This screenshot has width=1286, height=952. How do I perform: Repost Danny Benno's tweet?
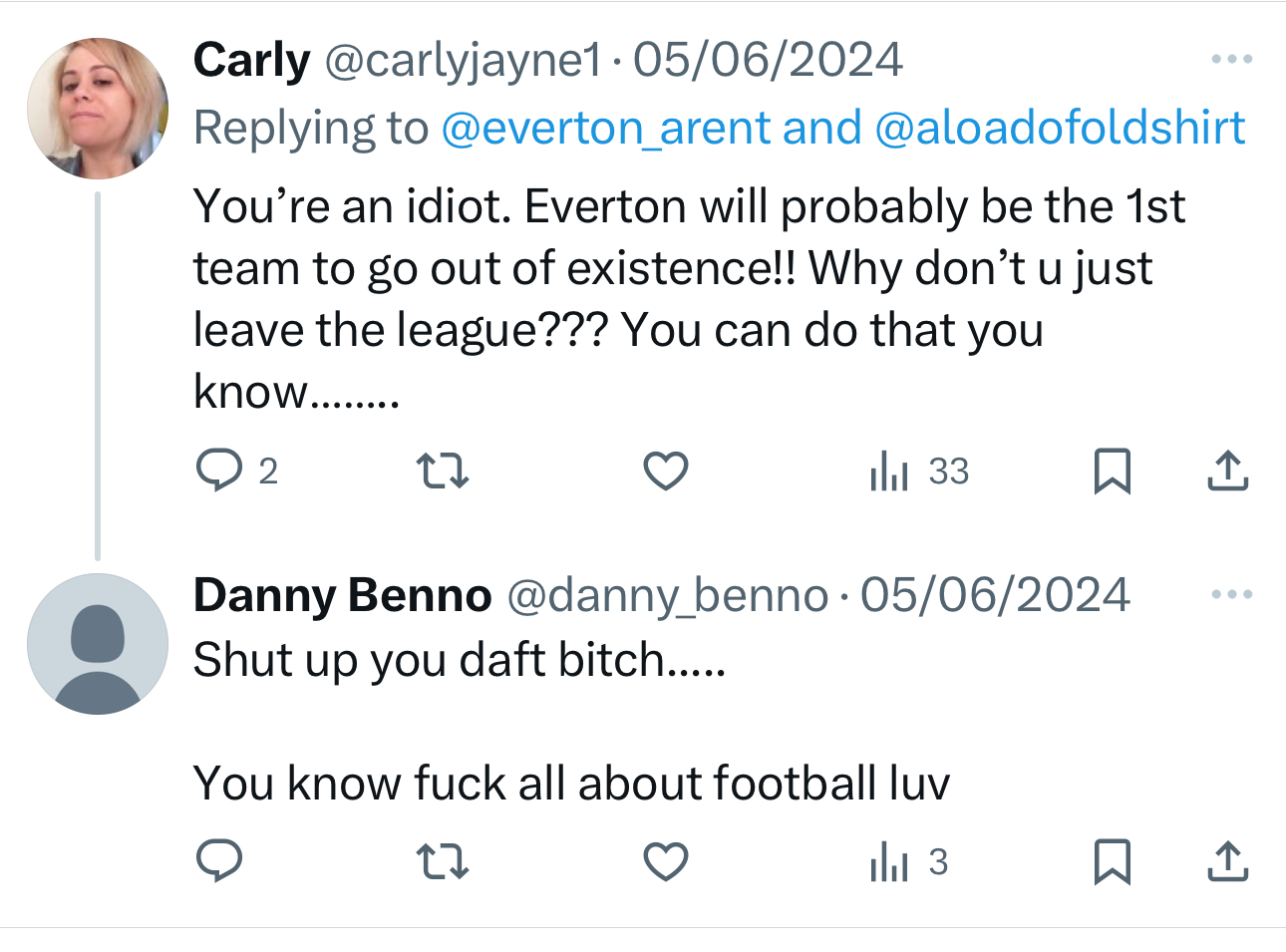pos(442,861)
